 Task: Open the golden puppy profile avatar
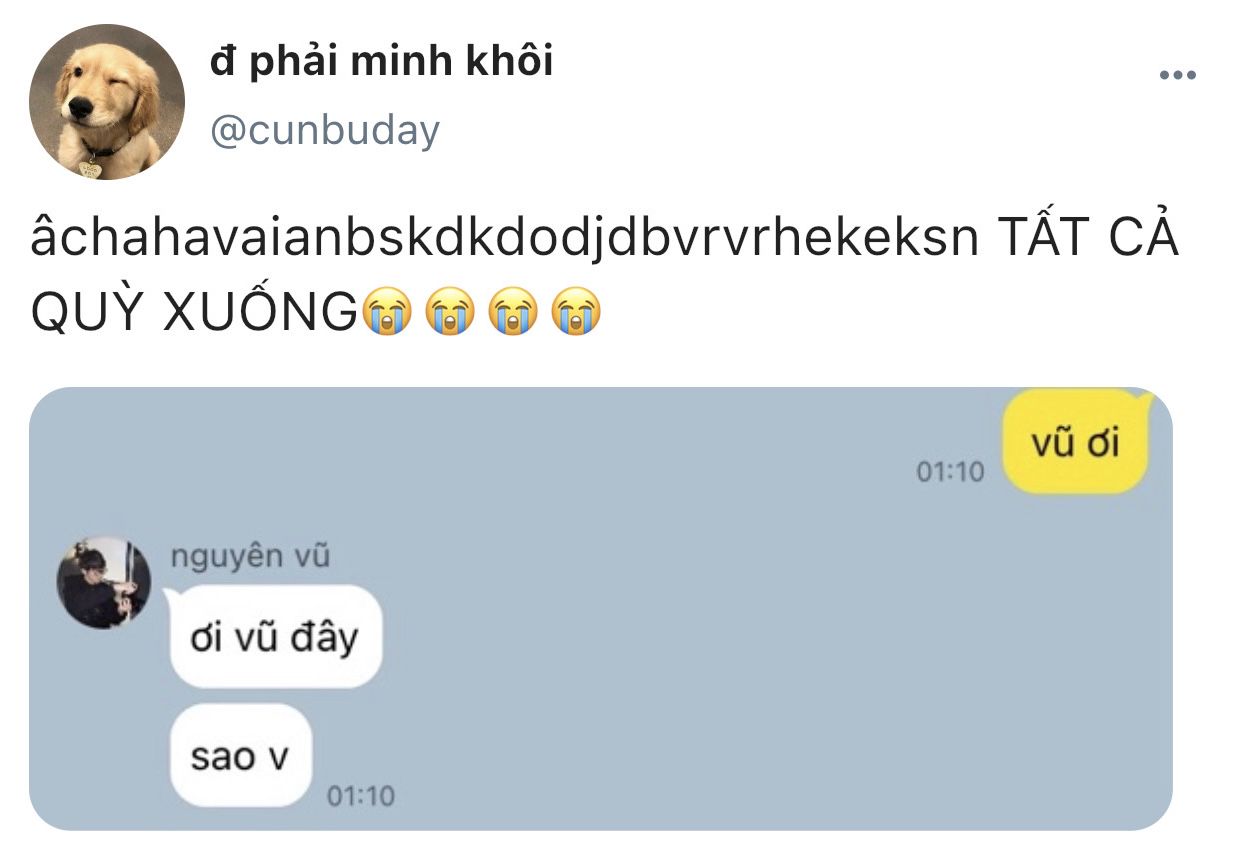107,103
